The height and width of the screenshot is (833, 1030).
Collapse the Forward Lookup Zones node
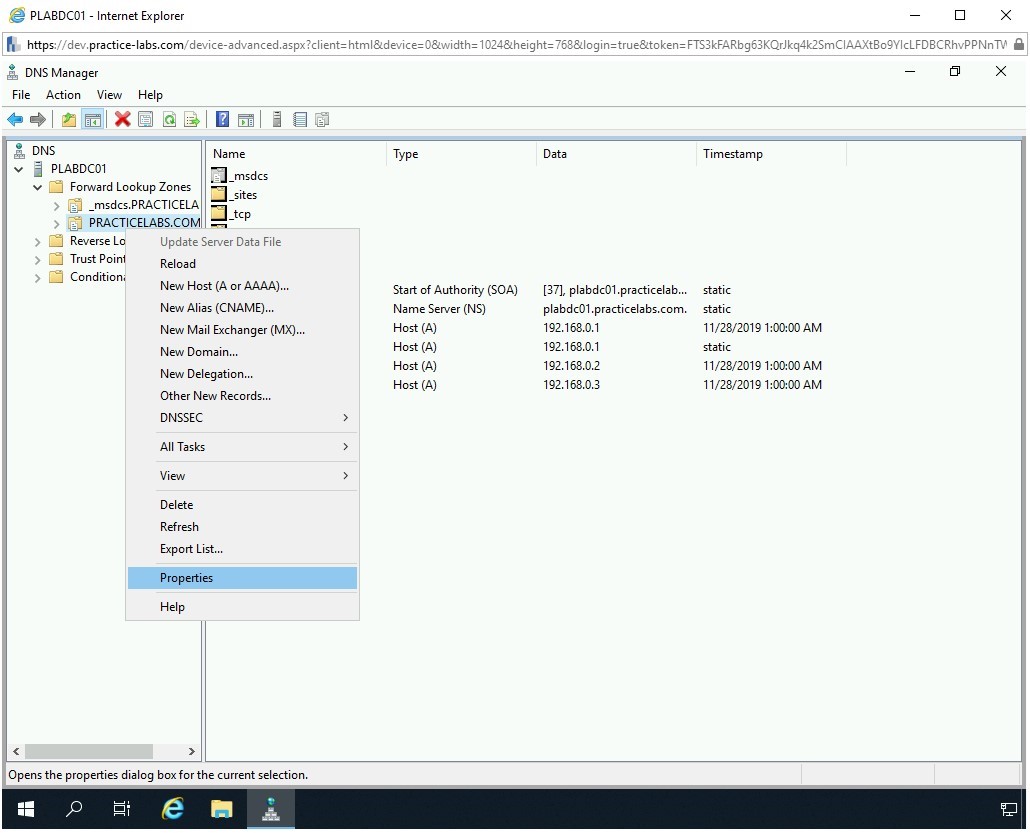coord(38,187)
